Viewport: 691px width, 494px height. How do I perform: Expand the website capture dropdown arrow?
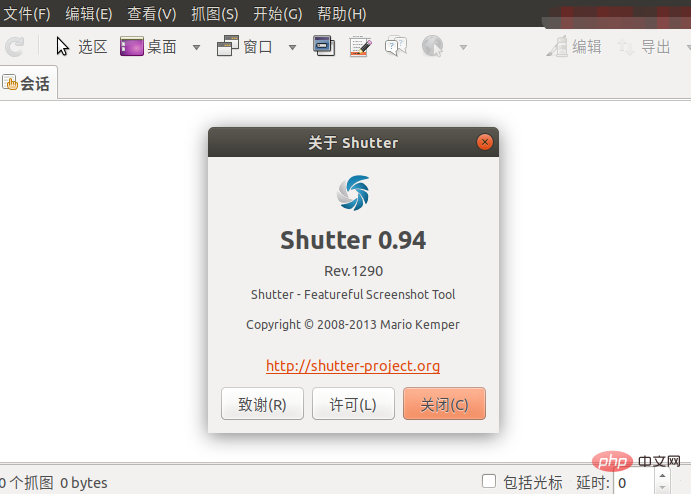[463, 47]
